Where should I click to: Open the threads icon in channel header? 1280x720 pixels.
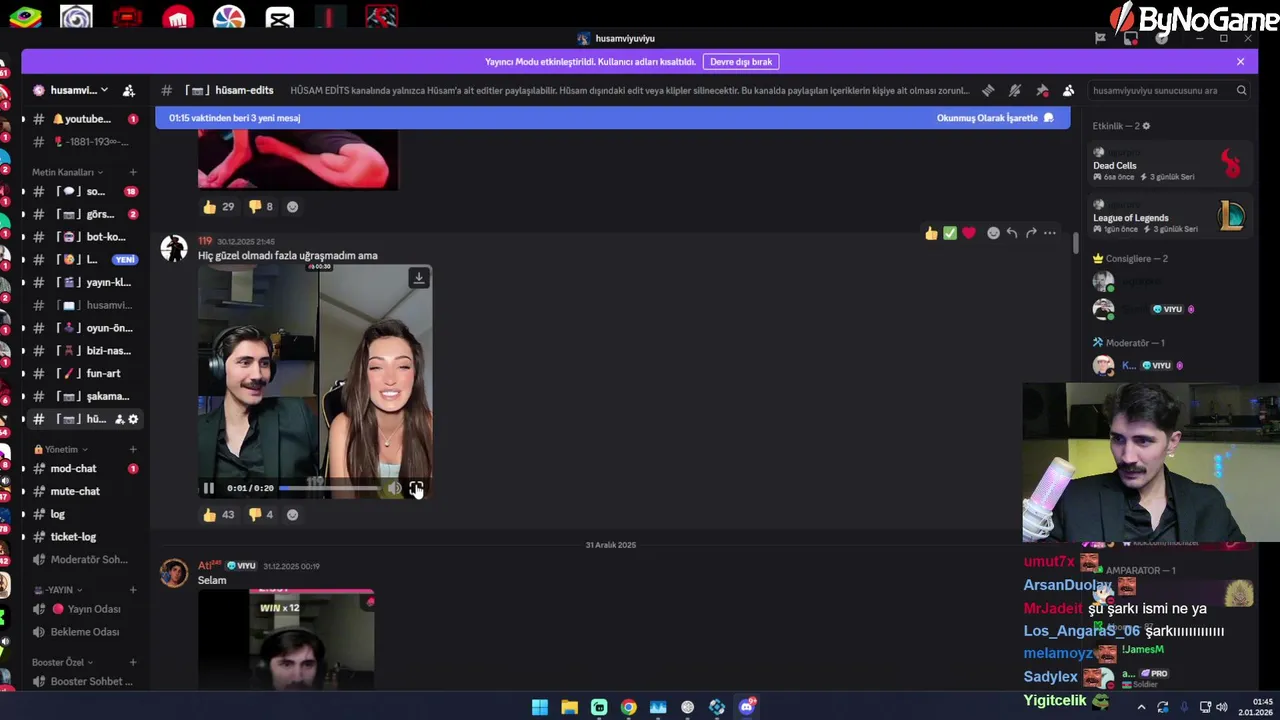tap(988, 90)
